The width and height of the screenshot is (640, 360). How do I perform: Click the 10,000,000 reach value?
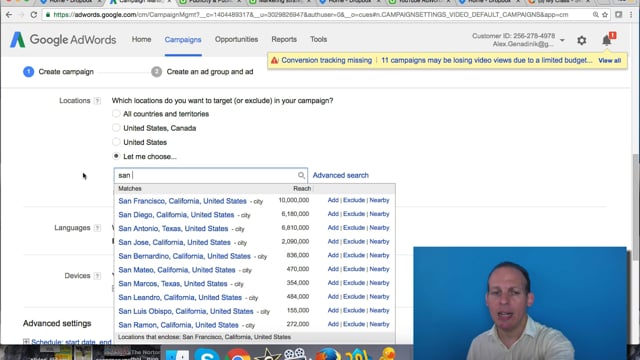tap(293, 200)
